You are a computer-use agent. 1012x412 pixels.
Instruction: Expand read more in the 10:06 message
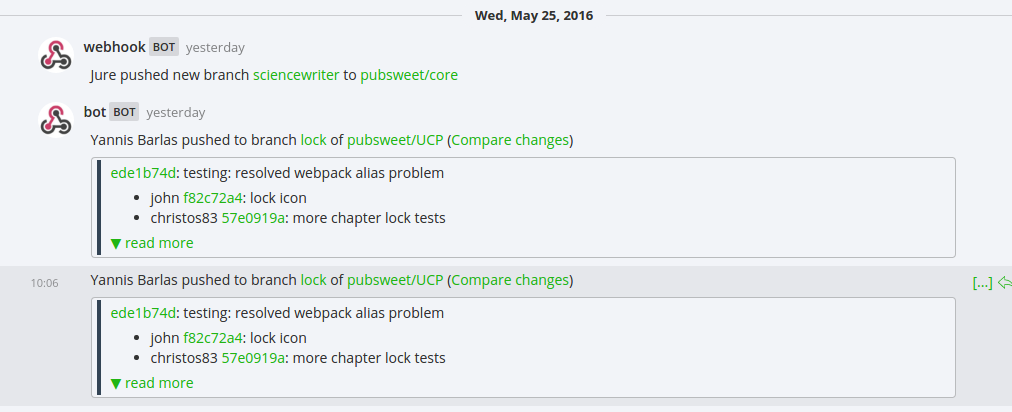[152, 383]
